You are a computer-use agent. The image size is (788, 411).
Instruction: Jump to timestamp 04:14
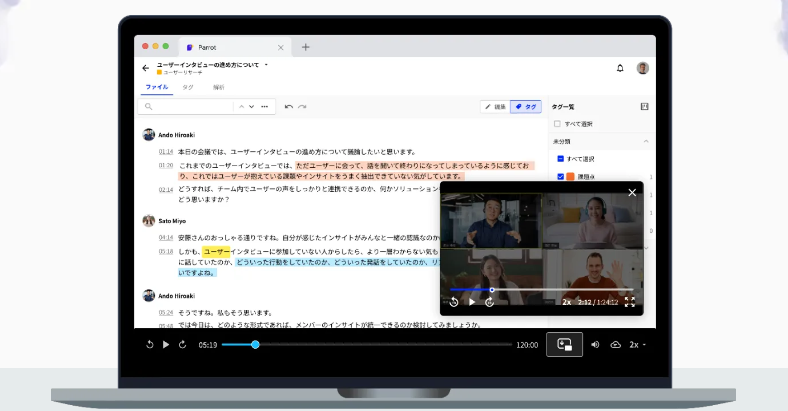coord(166,238)
